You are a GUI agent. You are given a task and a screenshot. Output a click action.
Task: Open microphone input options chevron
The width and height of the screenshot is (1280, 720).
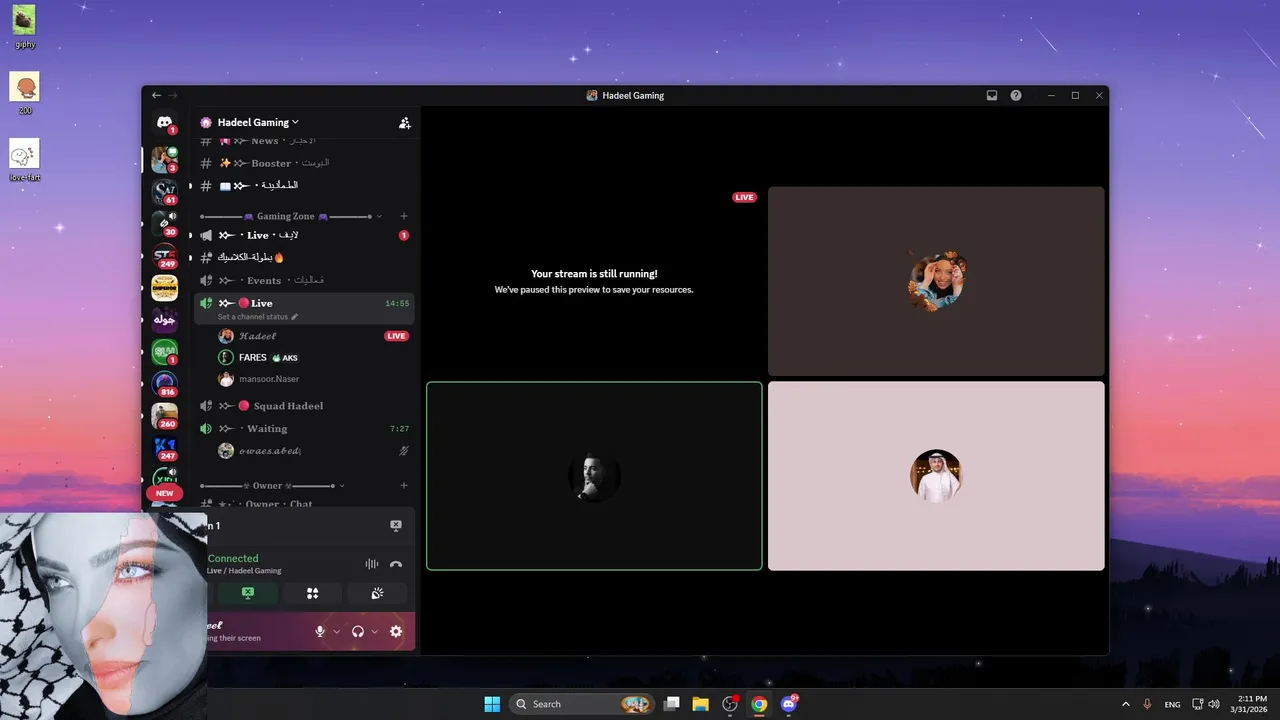point(336,631)
